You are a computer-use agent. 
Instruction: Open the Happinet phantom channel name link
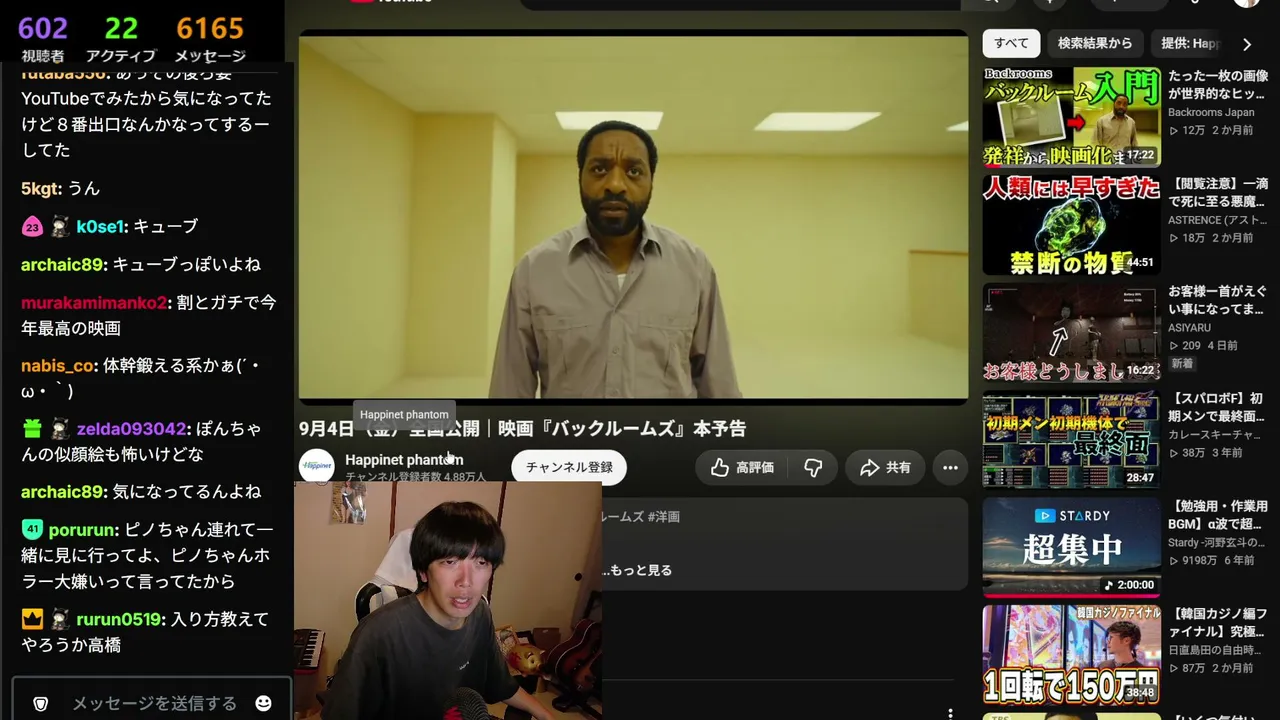pos(404,460)
